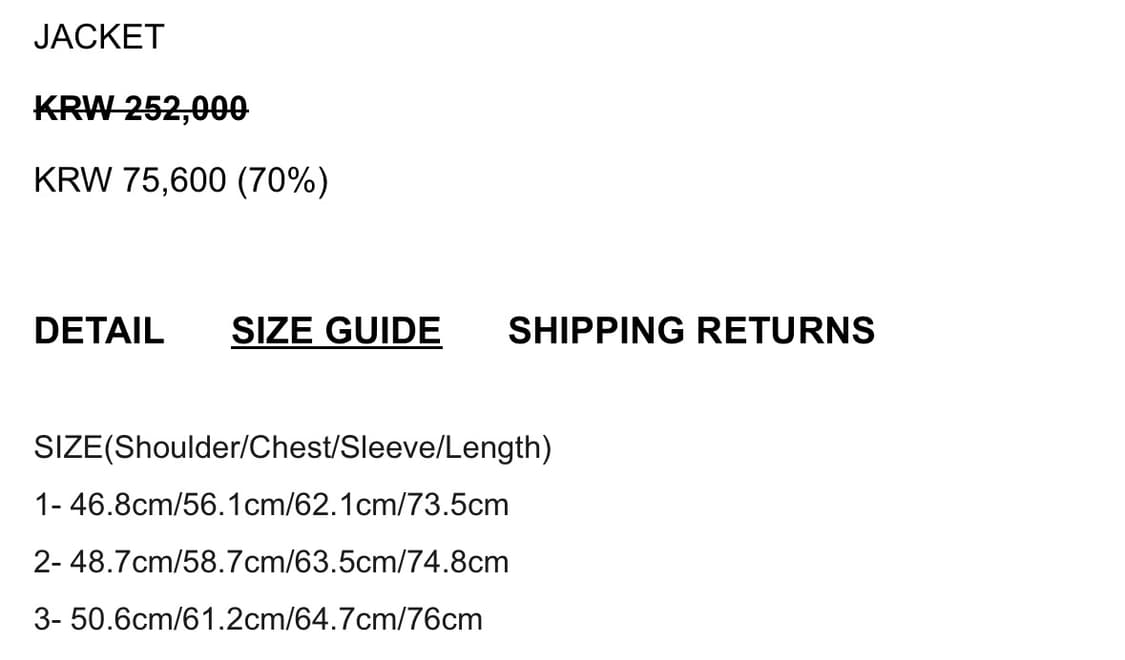Viewport: 1125px width, 660px height.
Task: Select the size 2 measurements row
Action: tap(271, 562)
